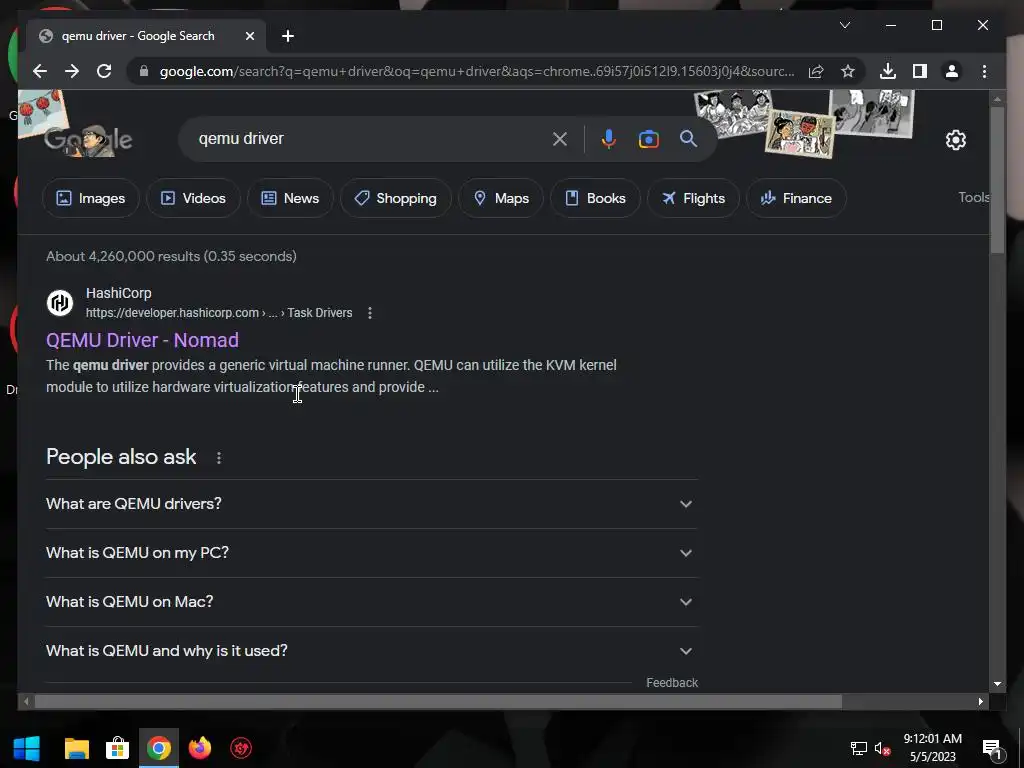Switch to Maps results
Image resolution: width=1024 pixels, height=768 pixels.
point(501,198)
